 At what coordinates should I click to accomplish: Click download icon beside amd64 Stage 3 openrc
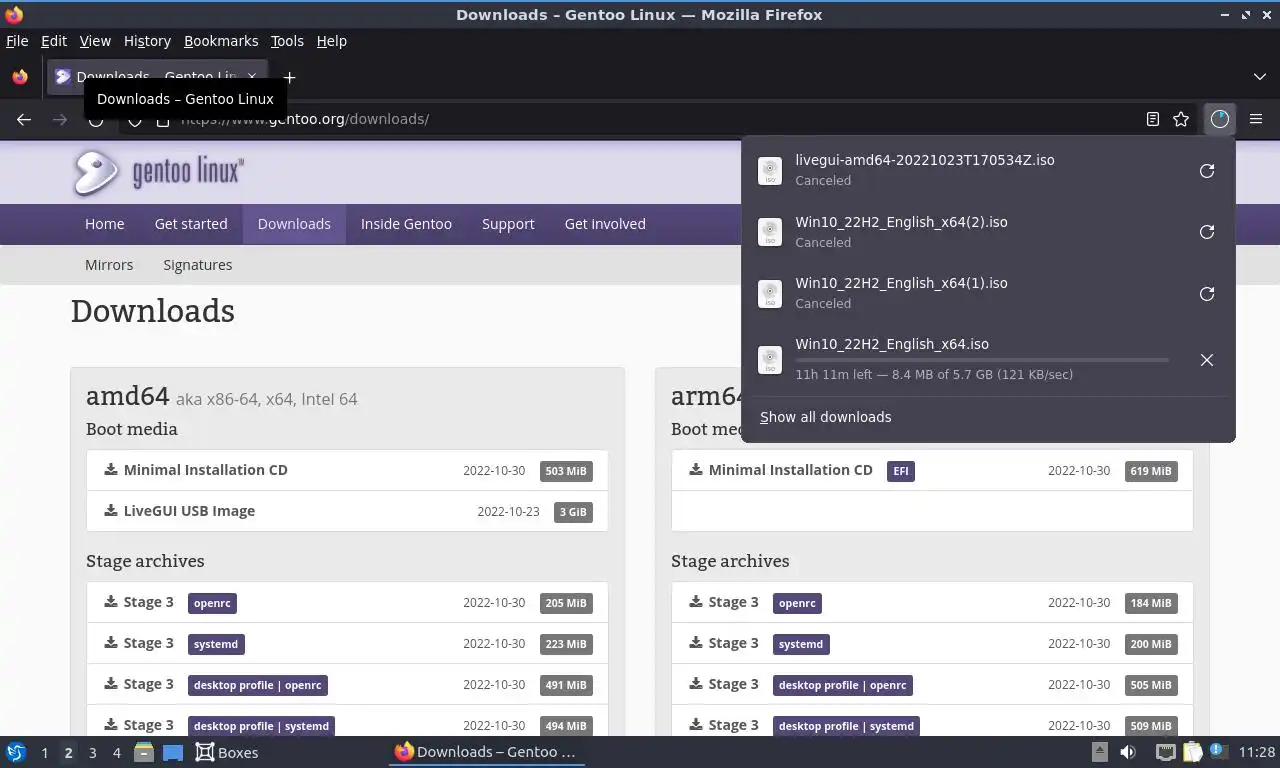[x=111, y=602]
